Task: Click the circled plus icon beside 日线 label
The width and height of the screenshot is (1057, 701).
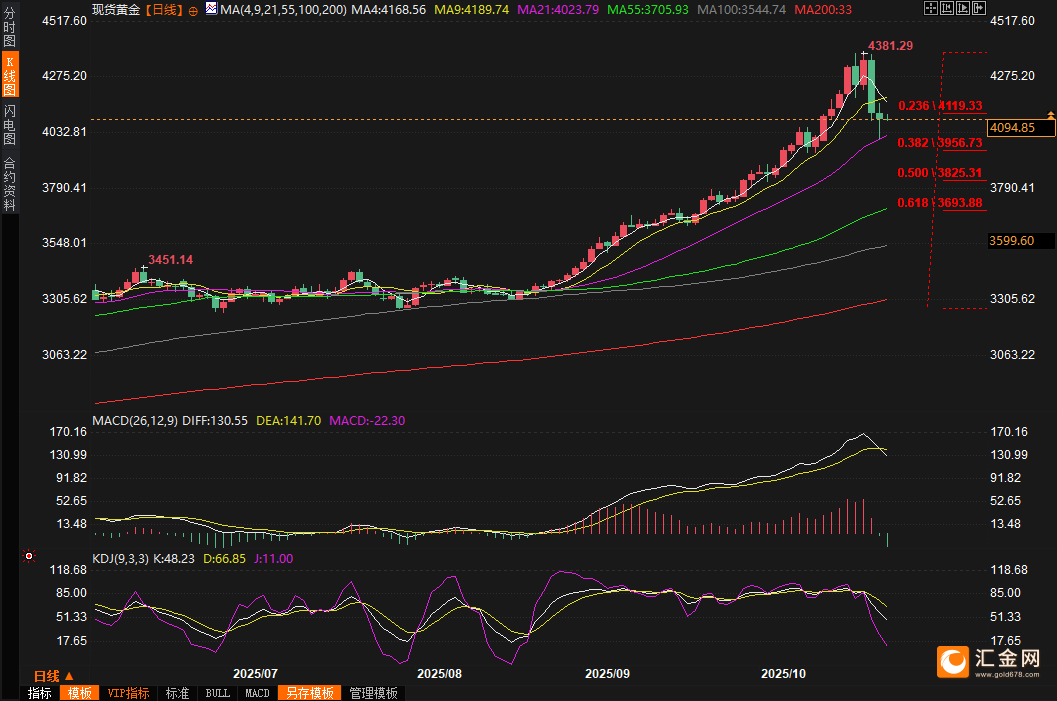Action: click(x=193, y=9)
